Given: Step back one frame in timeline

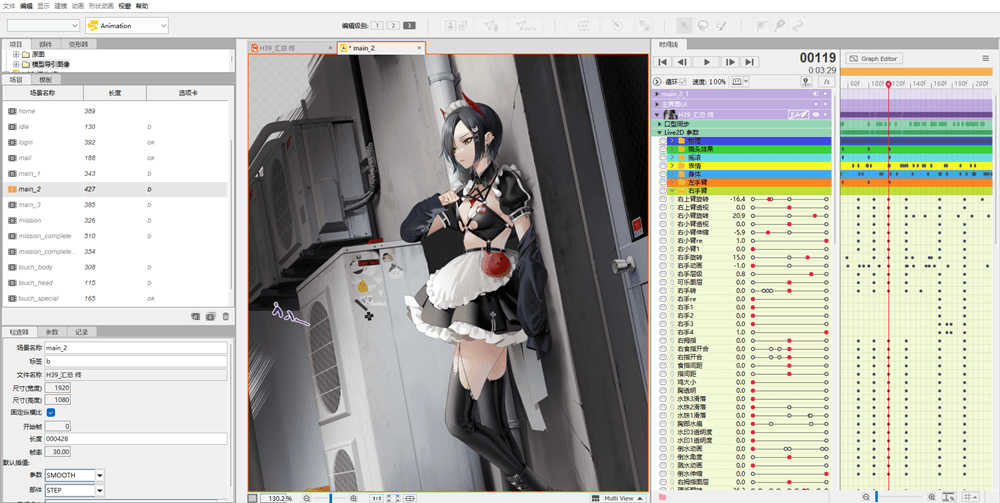Looking at the screenshot, I should coord(682,62).
